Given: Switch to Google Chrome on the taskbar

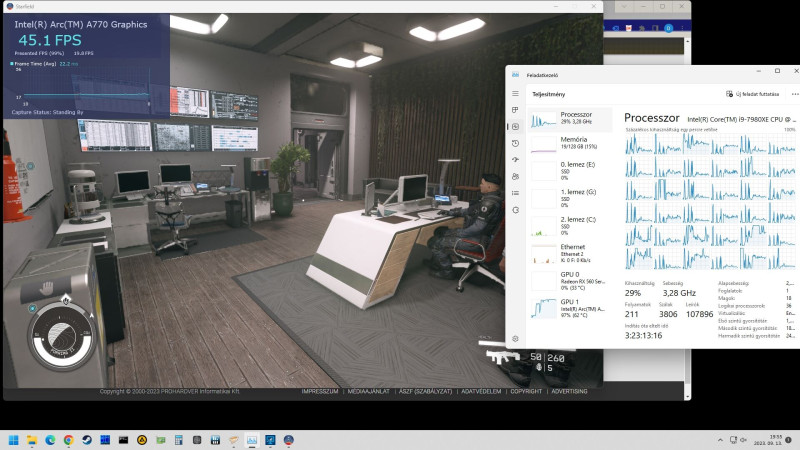Looking at the screenshot, I should tap(68, 440).
